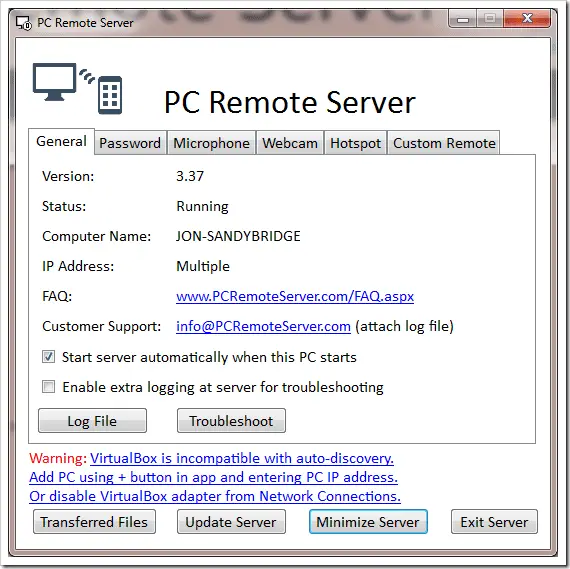
Task: Click version number 3.37
Action: tap(190, 176)
